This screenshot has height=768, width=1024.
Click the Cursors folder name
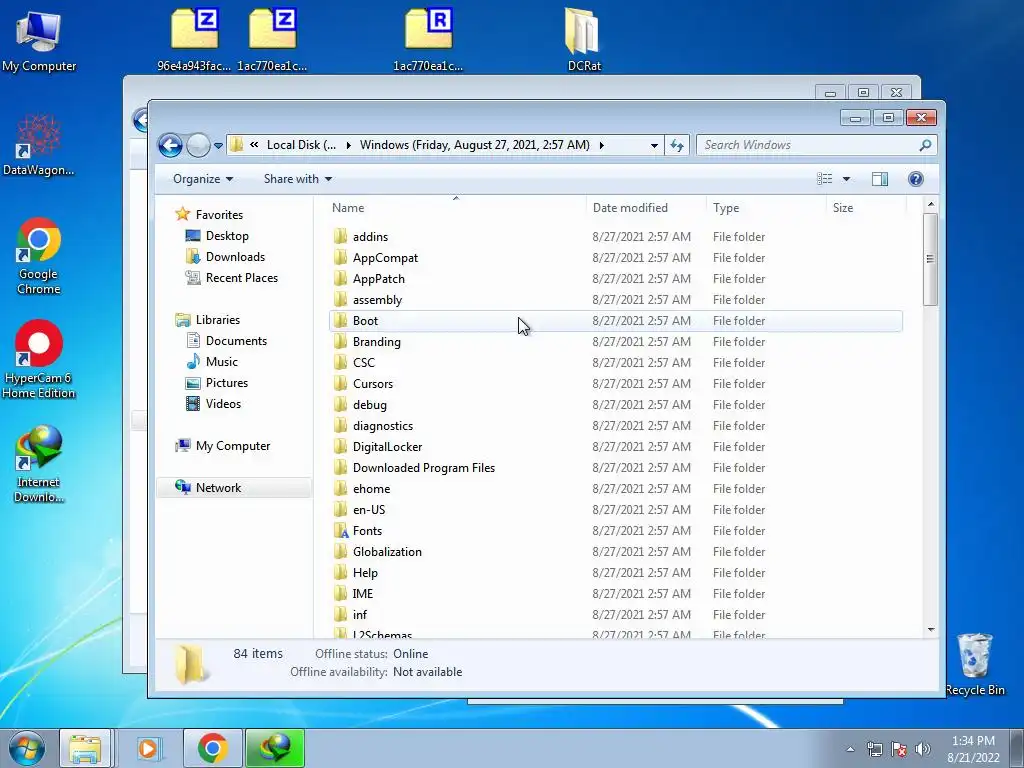(373, 383)
